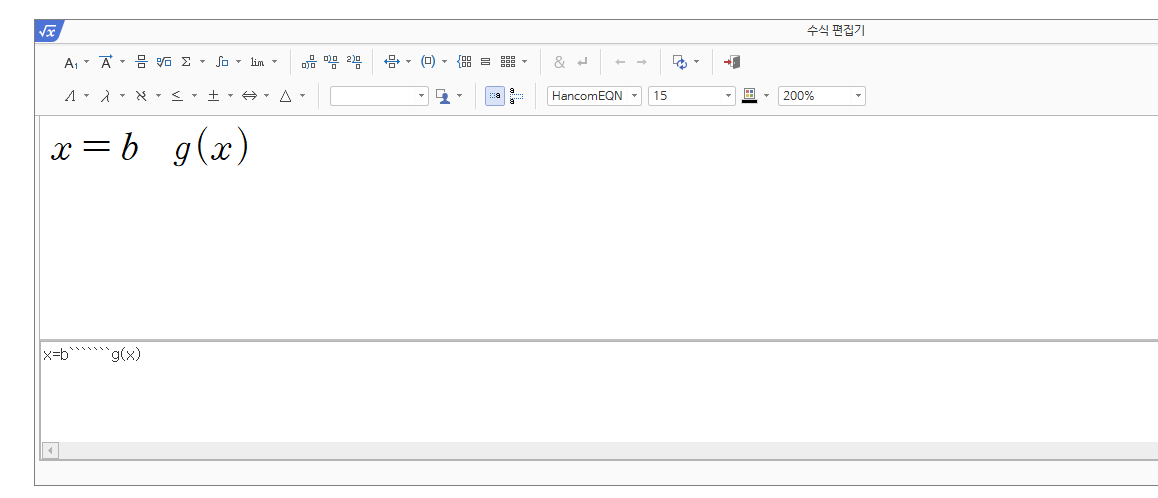Click the text color swatch
1158x498 pixels.
pos(750,96)
